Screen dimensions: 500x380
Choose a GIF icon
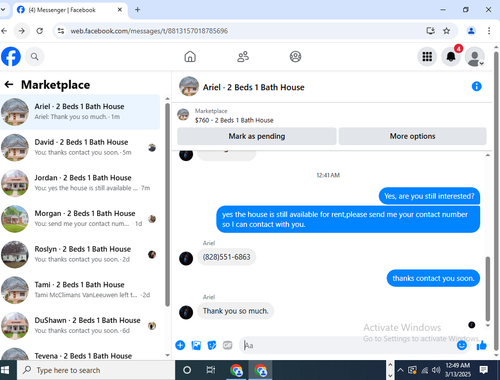coord(228,345)
